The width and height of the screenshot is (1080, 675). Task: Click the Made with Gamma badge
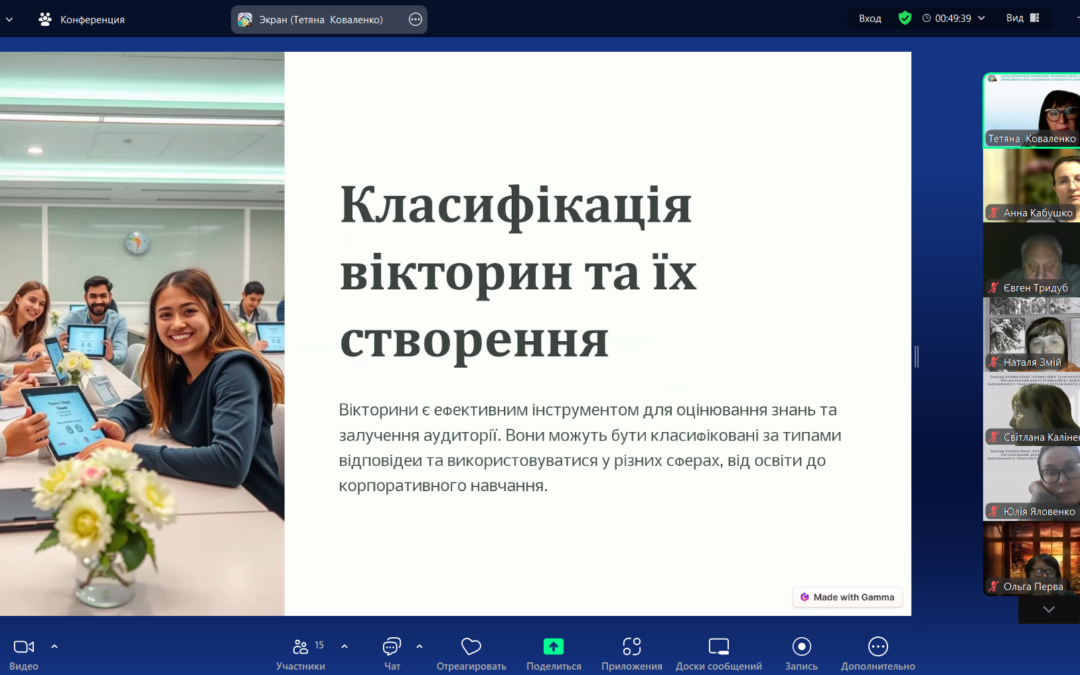(x=847, y=596)
